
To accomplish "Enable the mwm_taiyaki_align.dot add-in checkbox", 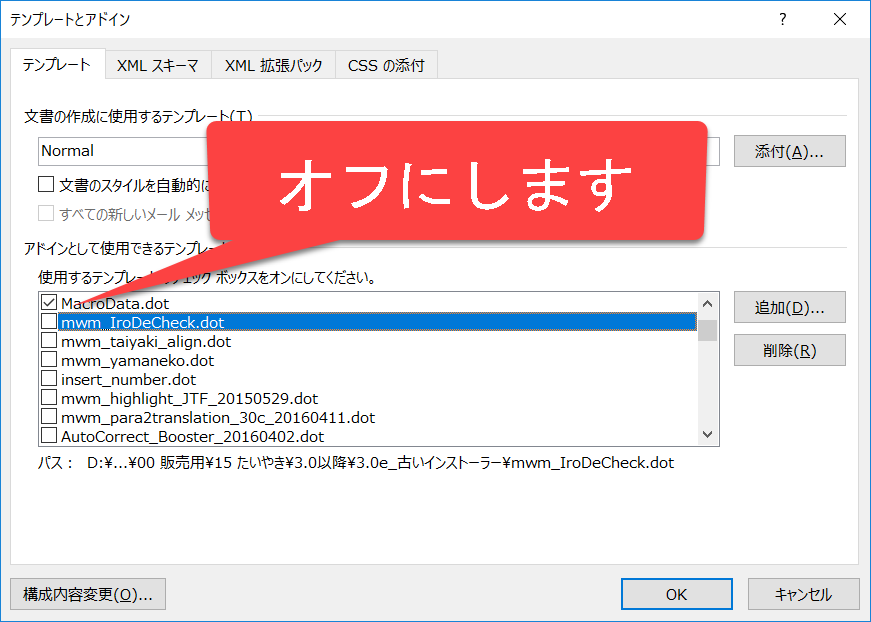I will pyautogui.click(x=48, y=341).
